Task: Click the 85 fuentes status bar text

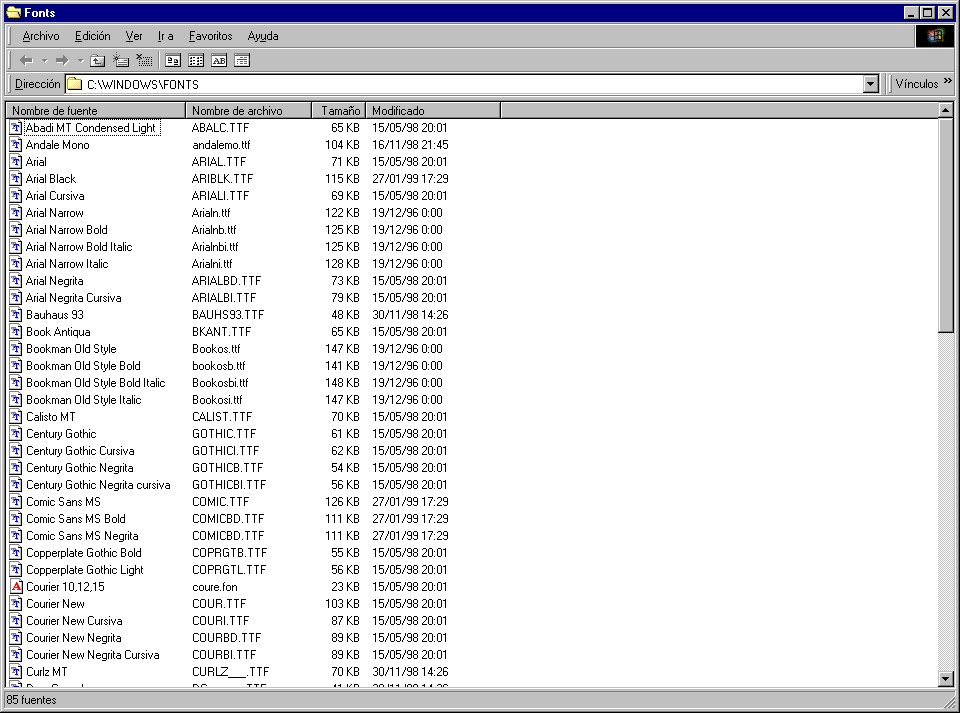Action: 31,700
